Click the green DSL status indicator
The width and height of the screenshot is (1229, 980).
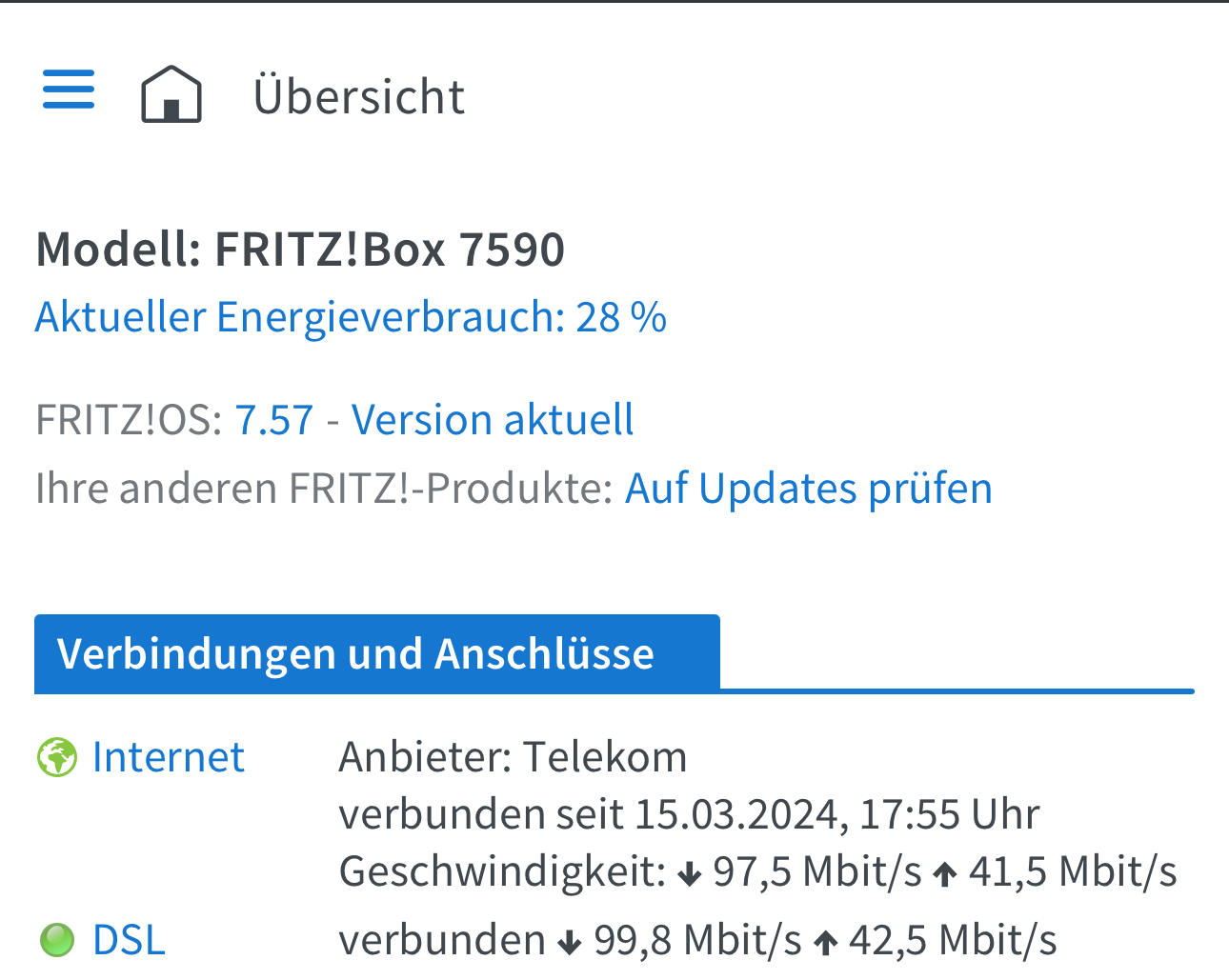57,940
